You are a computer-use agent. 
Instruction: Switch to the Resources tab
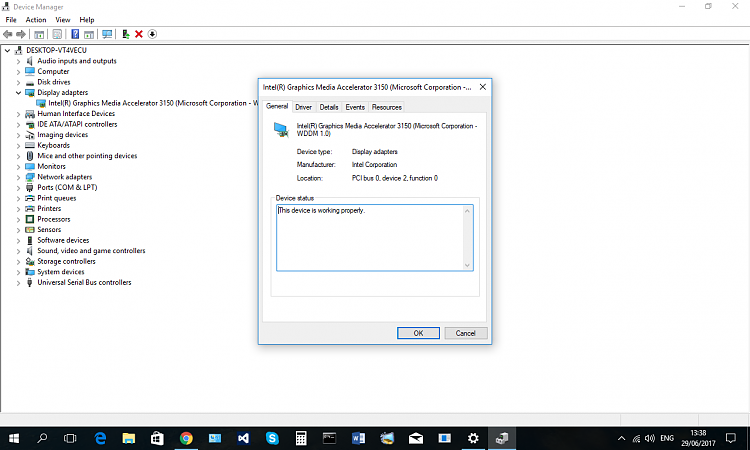coord(386,107)
